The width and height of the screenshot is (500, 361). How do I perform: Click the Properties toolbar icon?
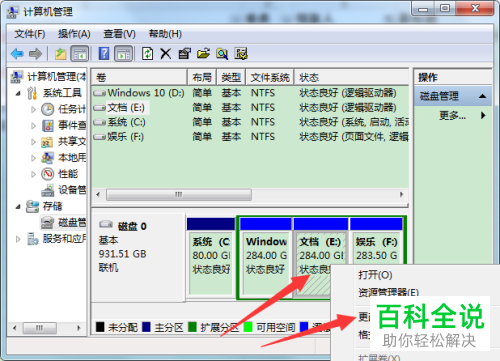[x=184, y=54]
